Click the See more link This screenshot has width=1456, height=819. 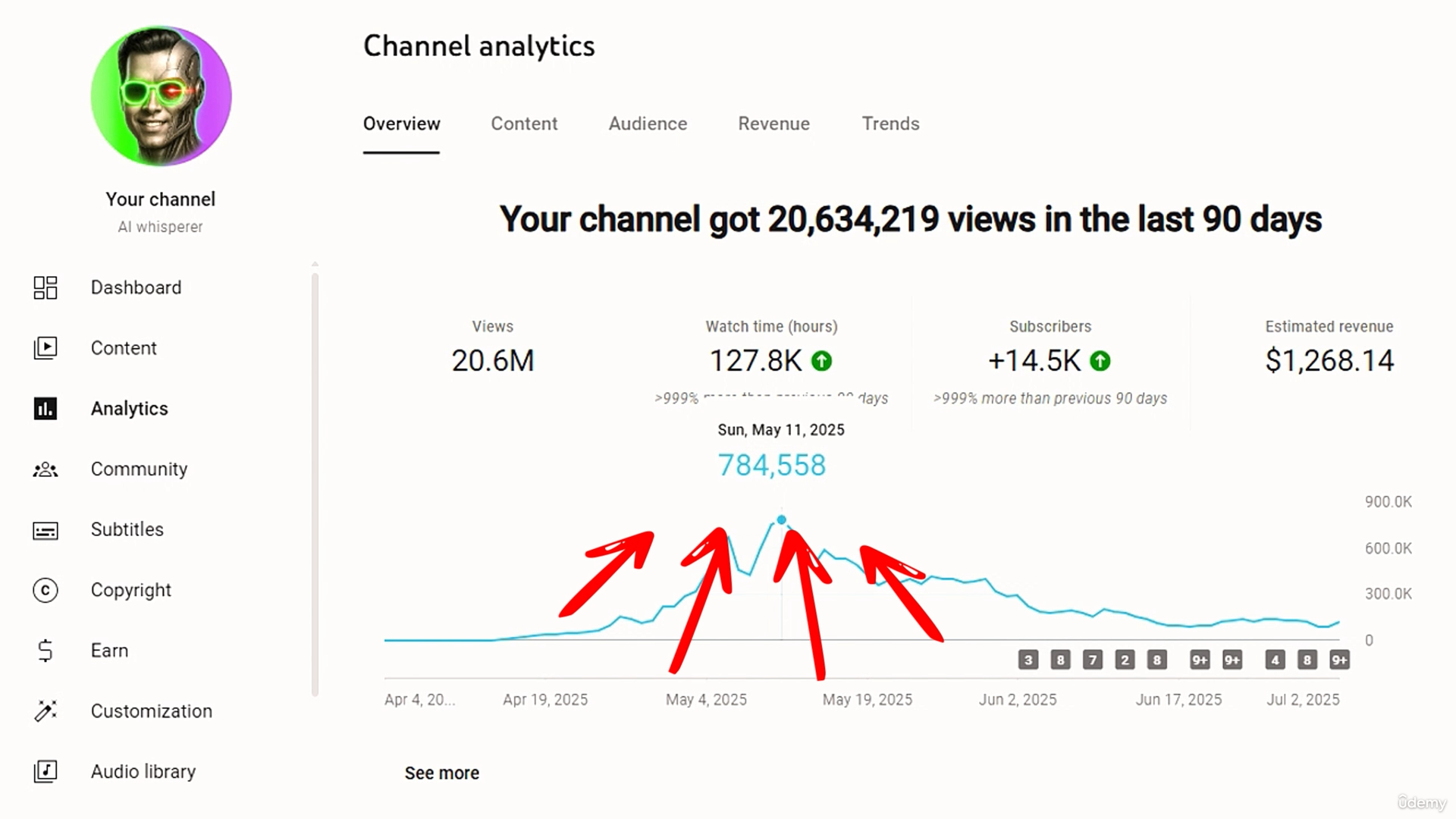[441, 773]
